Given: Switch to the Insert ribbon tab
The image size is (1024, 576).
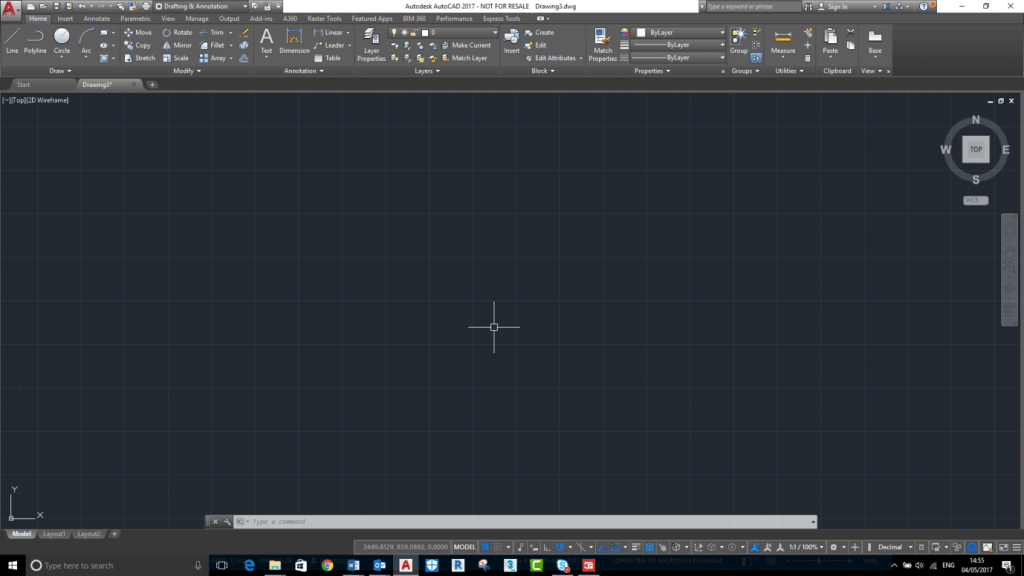Looking at the screenshot, I should 65,18.
